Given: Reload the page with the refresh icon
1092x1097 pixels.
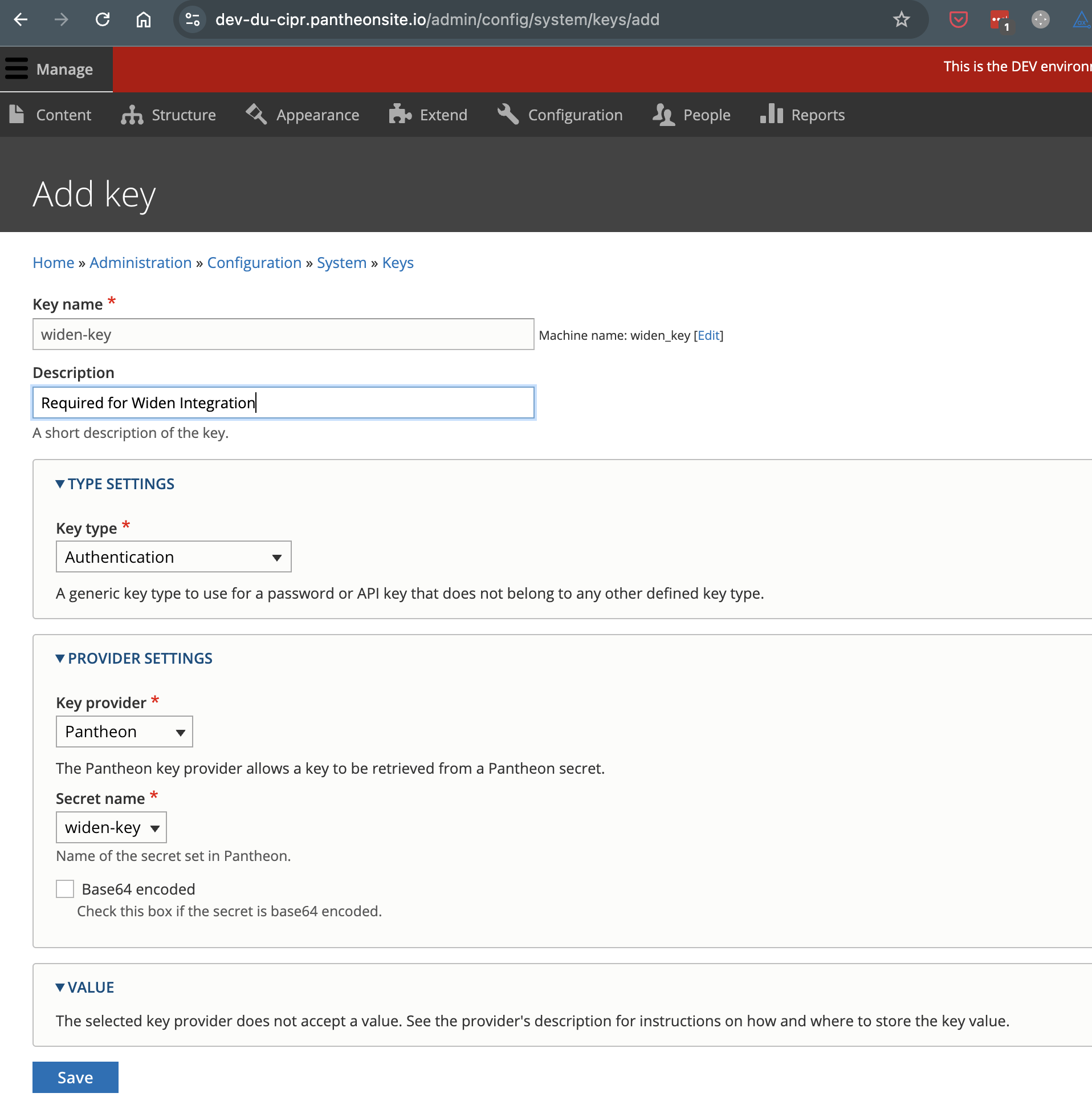Looking at the screenshot, I should 103,19.
